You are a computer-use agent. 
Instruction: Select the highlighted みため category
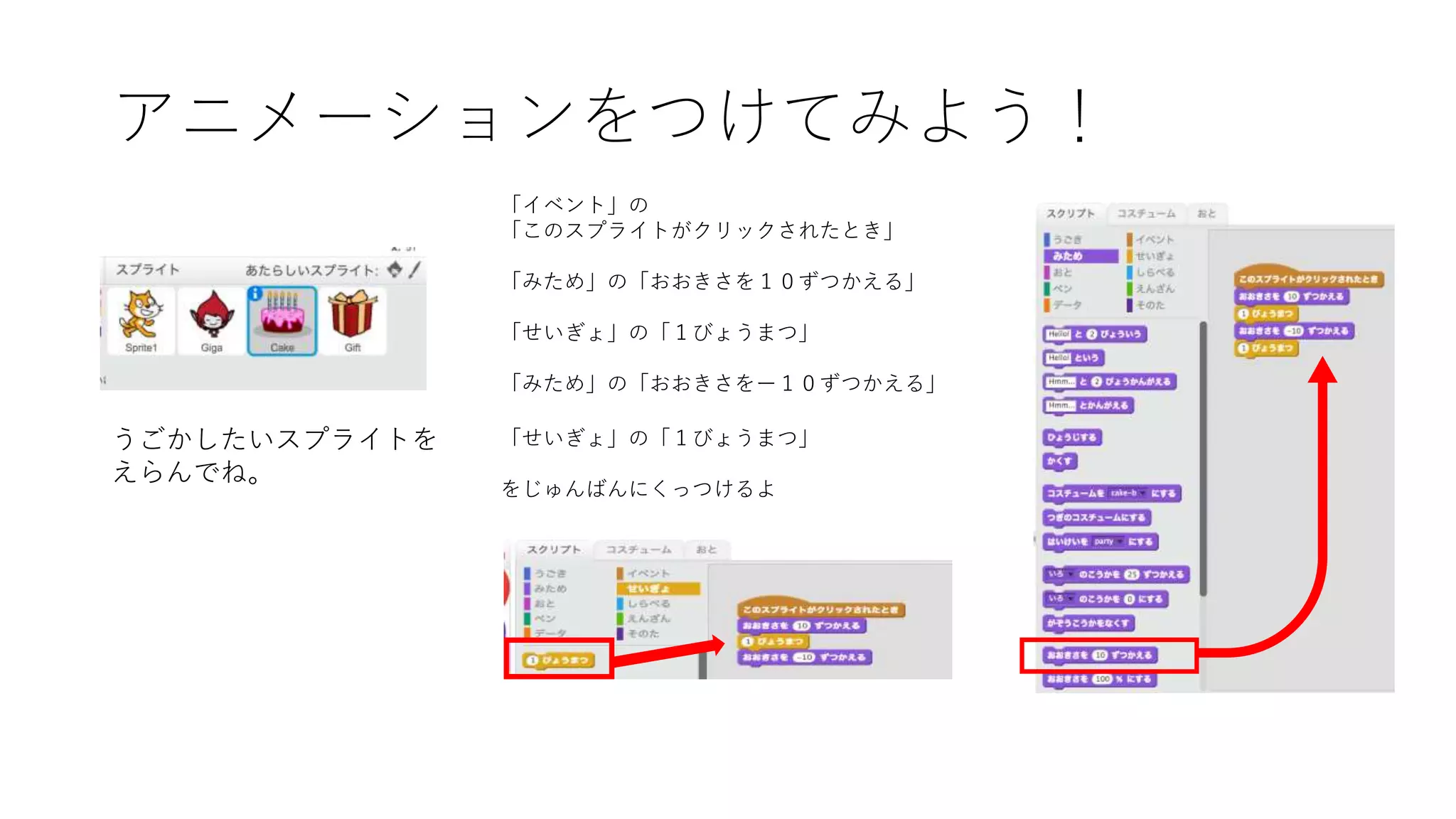click(x=1081, y=256)
